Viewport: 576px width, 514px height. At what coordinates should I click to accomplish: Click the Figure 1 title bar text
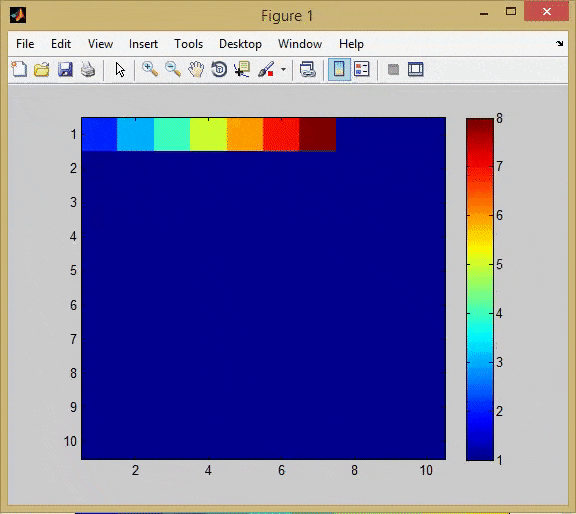point(287,16)
